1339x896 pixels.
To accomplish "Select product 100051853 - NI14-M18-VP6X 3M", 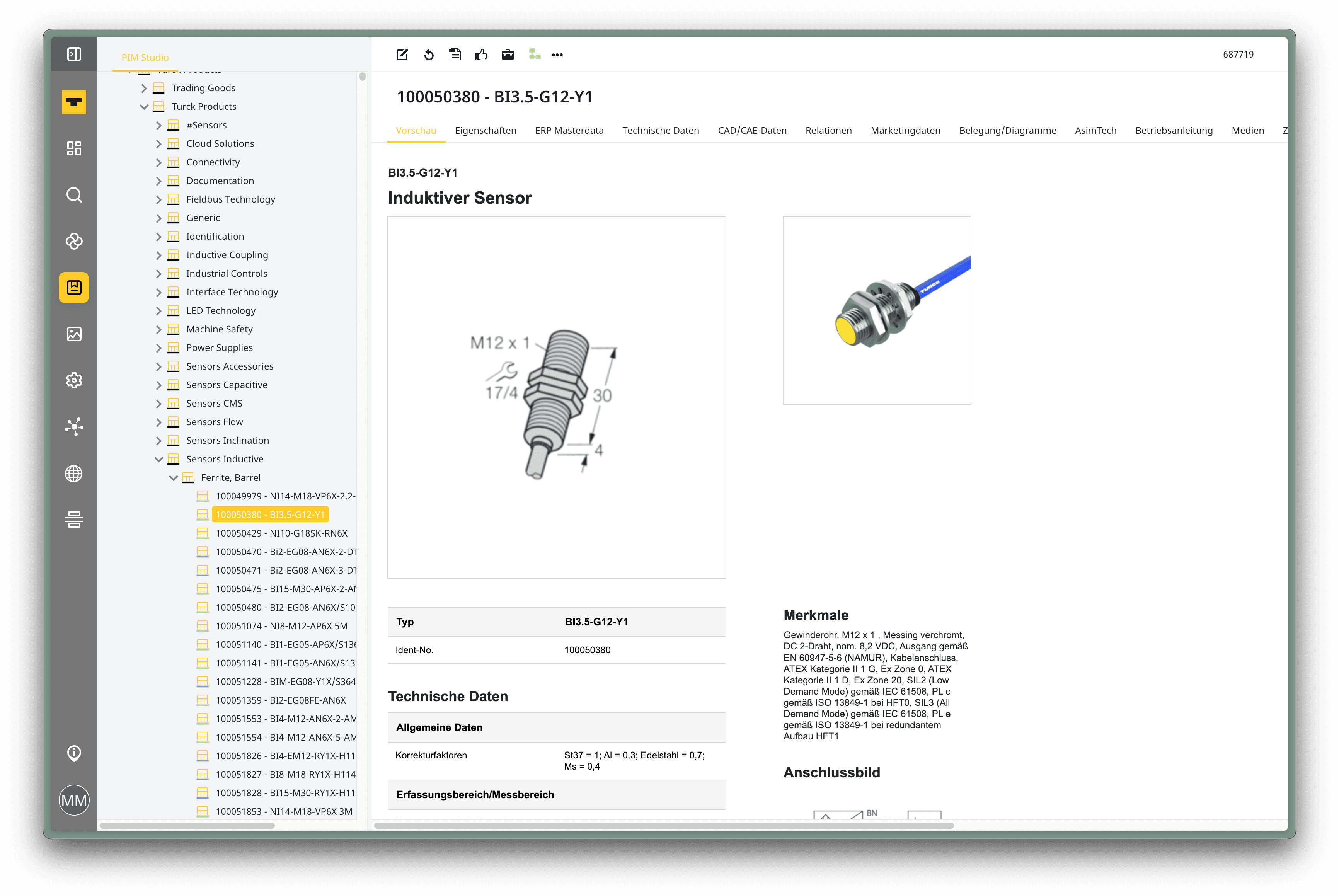I will [x=284, y=811].
